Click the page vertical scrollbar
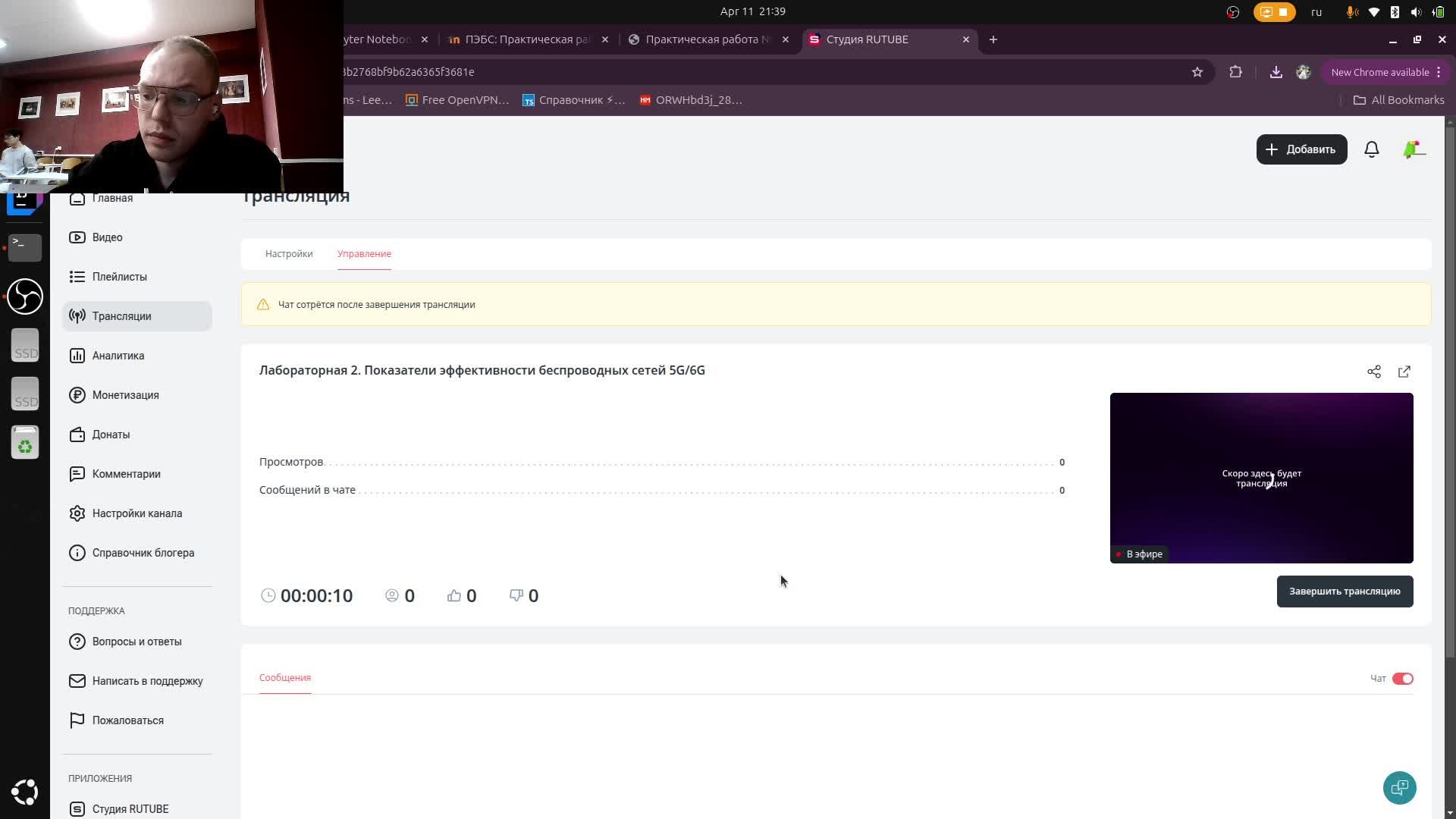This screenshot has width=1456, height=819. point(1450,379)
